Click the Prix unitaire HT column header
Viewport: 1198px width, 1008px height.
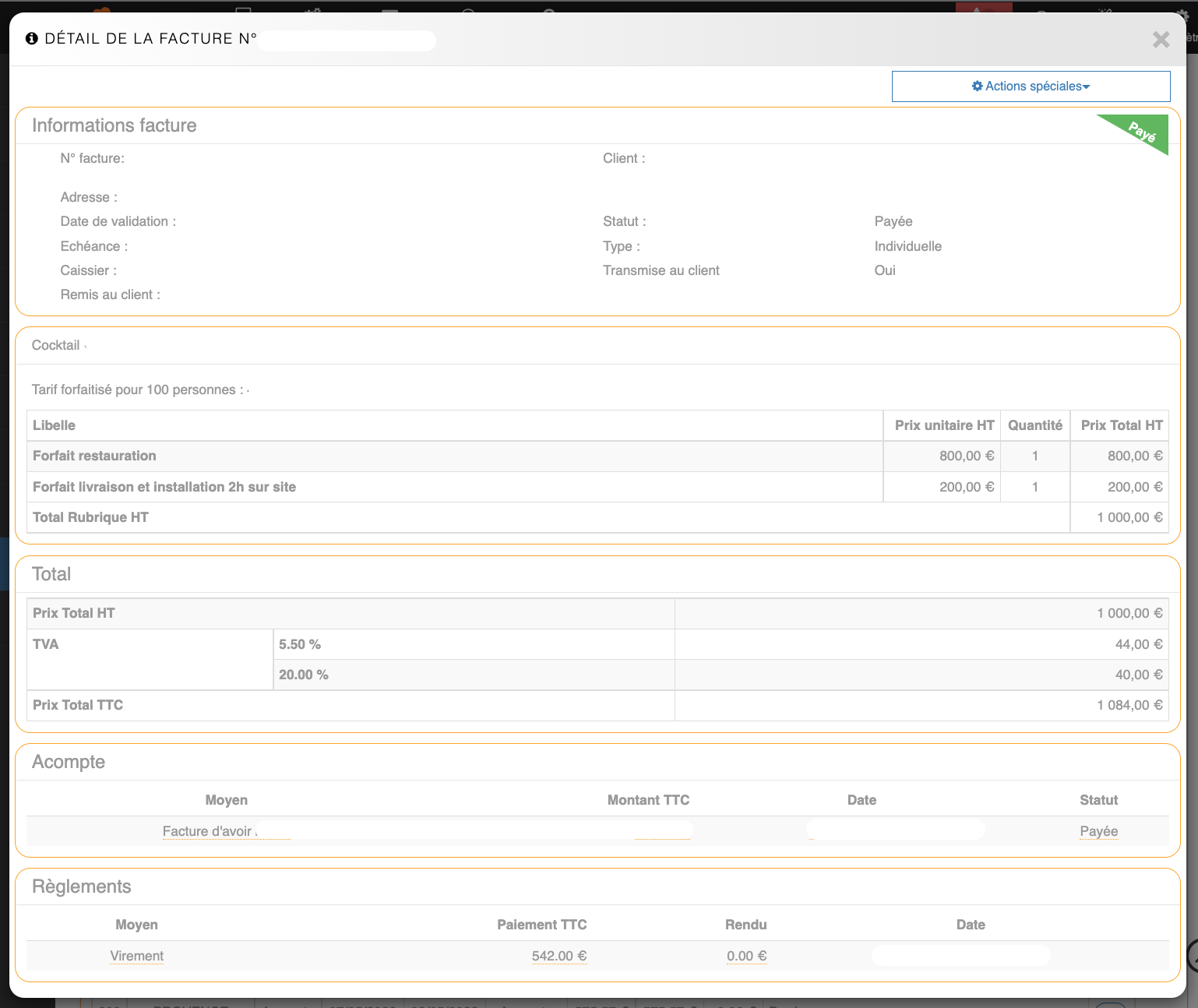pyautogui.click(x=943, y=425)
